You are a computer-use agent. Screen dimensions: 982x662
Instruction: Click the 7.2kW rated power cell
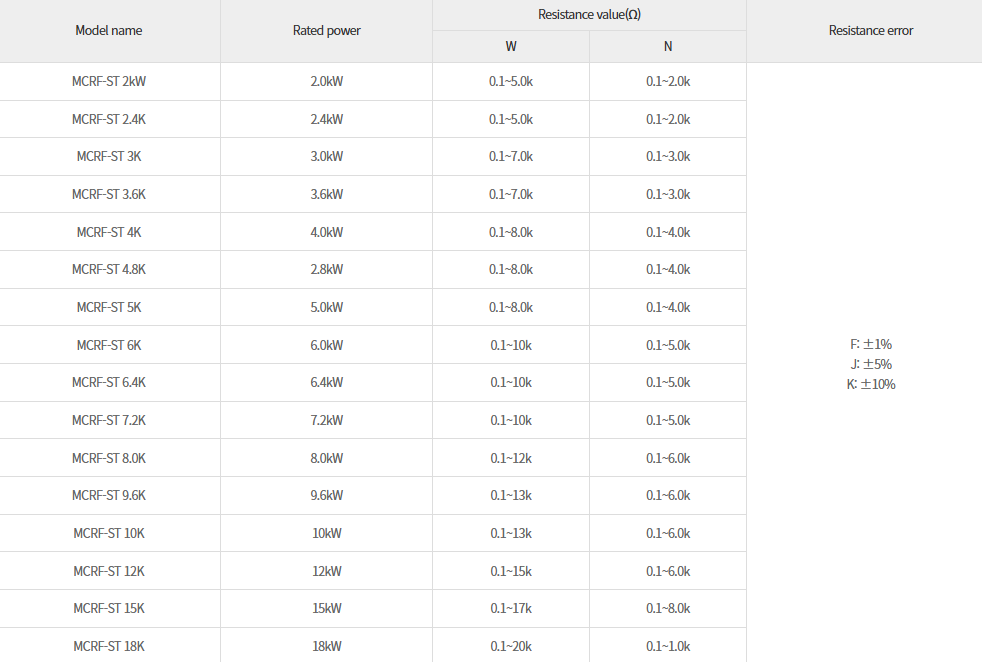coord(326,420)
